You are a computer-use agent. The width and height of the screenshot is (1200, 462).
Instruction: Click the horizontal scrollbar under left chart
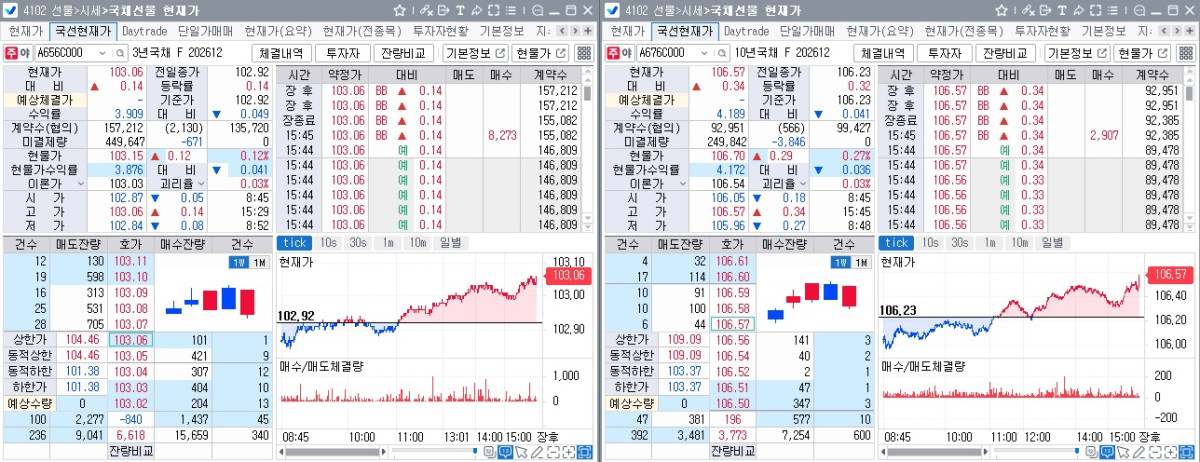[331, 452]
